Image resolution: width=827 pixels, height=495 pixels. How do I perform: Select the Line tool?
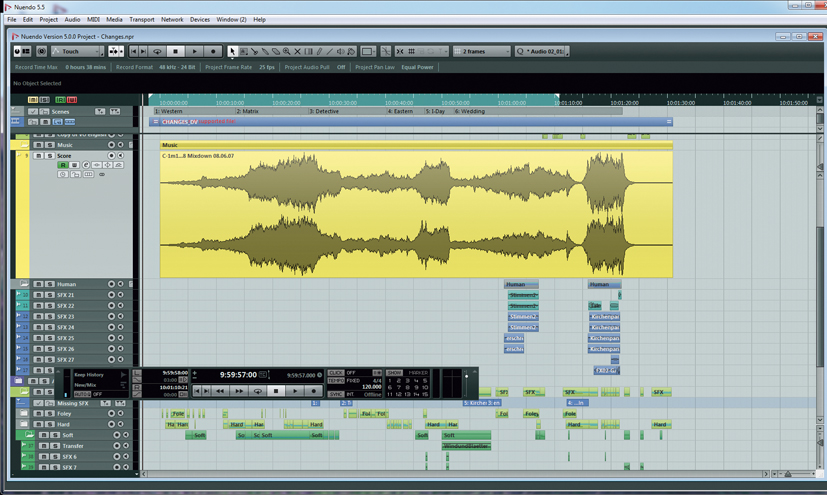tap(330, 52)
